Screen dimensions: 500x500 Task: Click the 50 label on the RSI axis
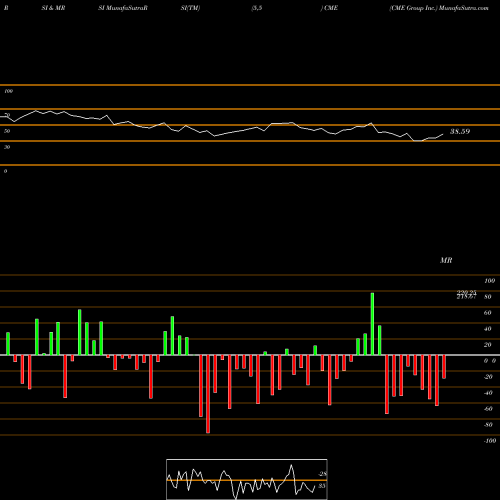pos(7,131)
